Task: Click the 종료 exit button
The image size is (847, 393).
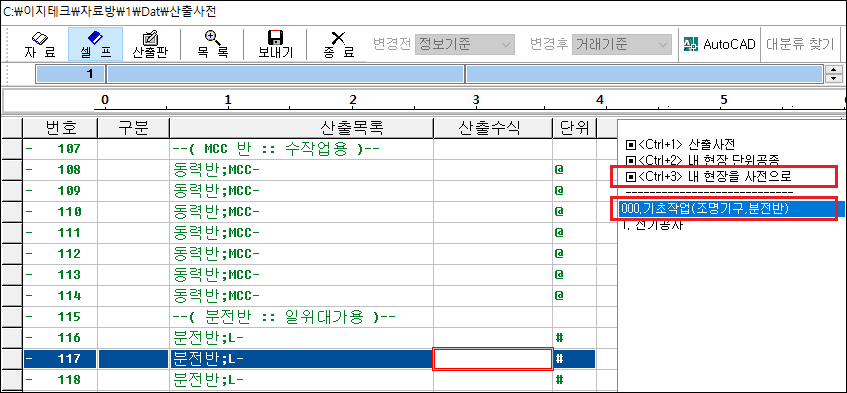Action: click(x=339, y=44)
